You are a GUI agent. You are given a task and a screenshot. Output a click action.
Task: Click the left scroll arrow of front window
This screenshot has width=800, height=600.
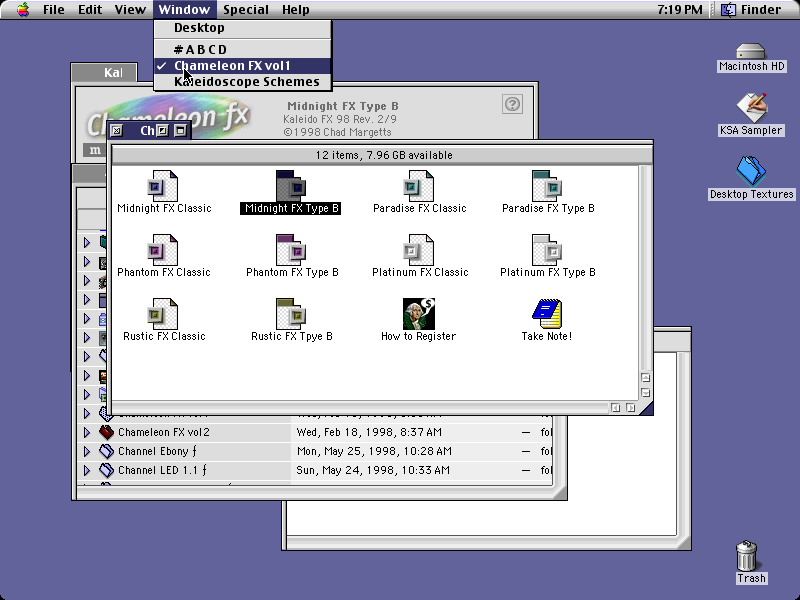pyautogui.click(x=616, y=408)
